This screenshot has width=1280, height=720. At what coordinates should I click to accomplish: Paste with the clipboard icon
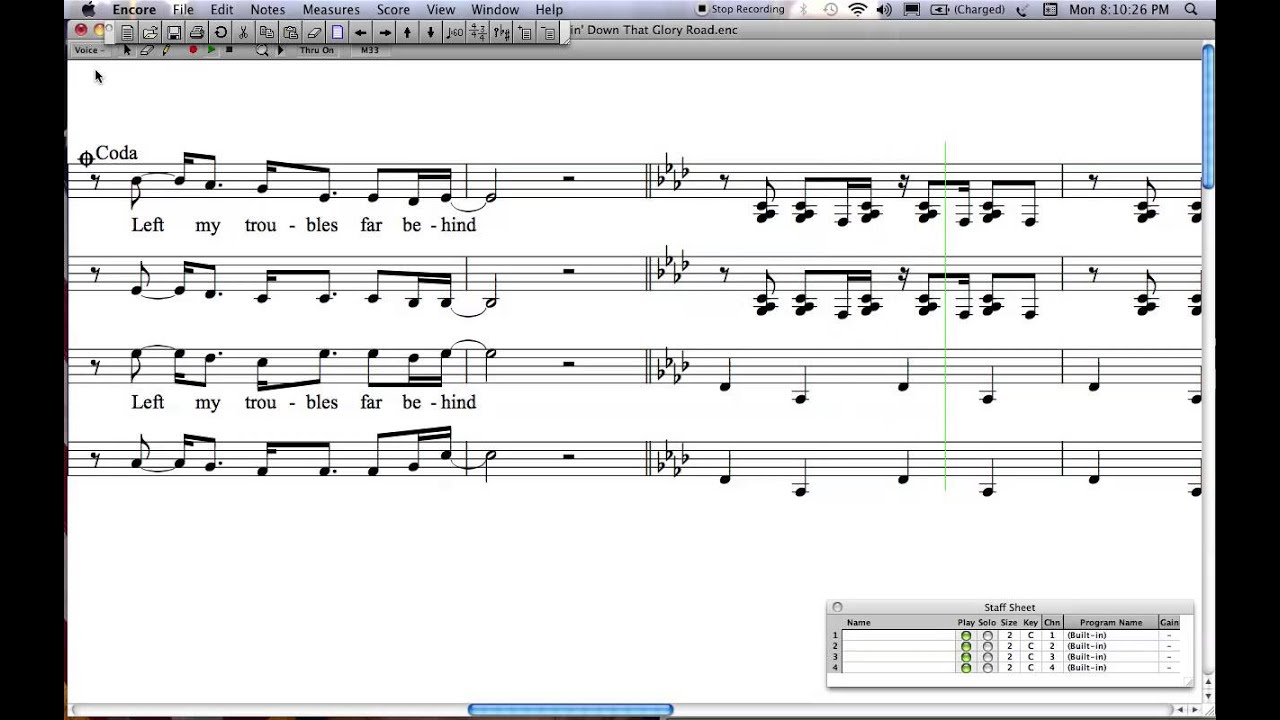pos(290,32)
